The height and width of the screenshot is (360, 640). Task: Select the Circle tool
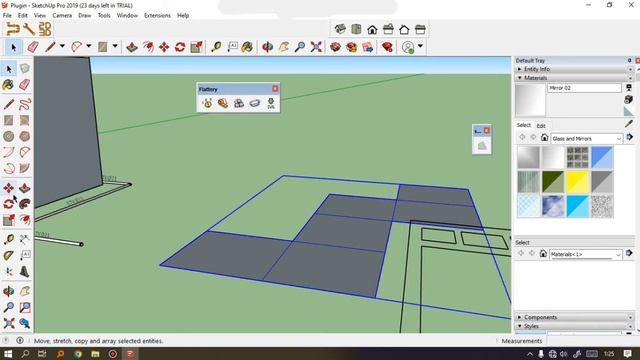click(x=9, y=136)
